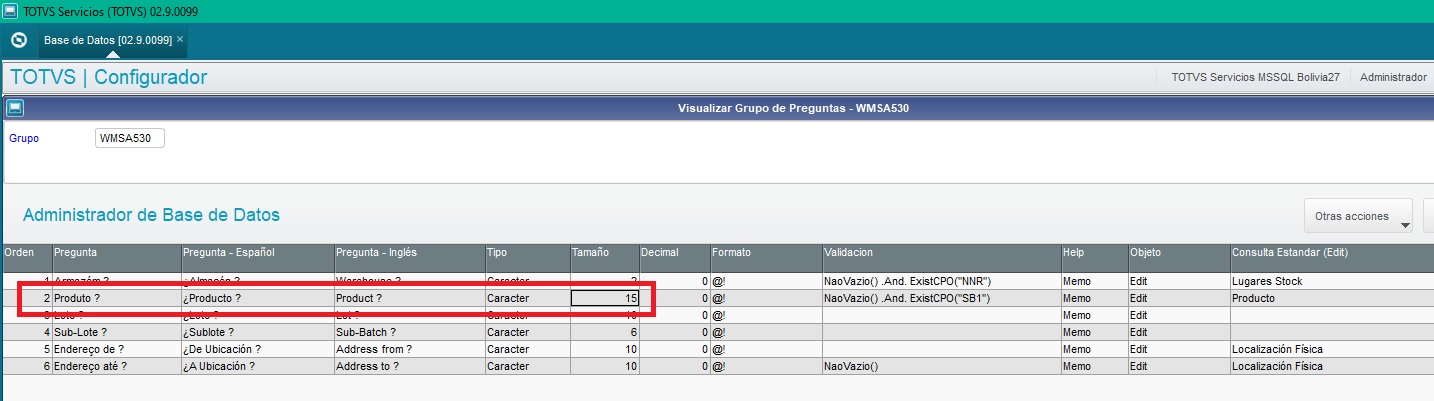Select the ¿De Ubicación ? cell

pos(257,349)
